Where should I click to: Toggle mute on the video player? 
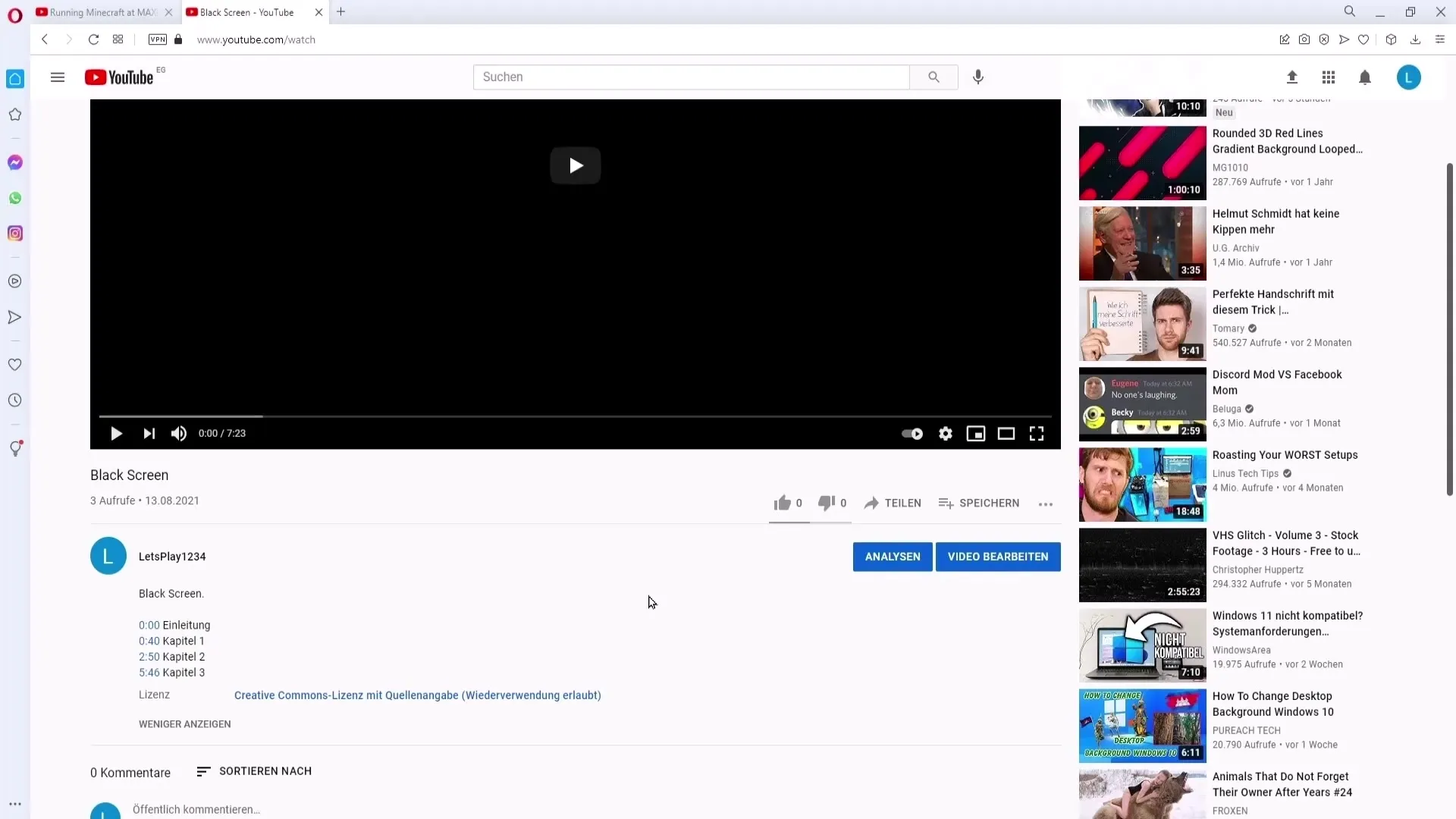coord(179,433)
